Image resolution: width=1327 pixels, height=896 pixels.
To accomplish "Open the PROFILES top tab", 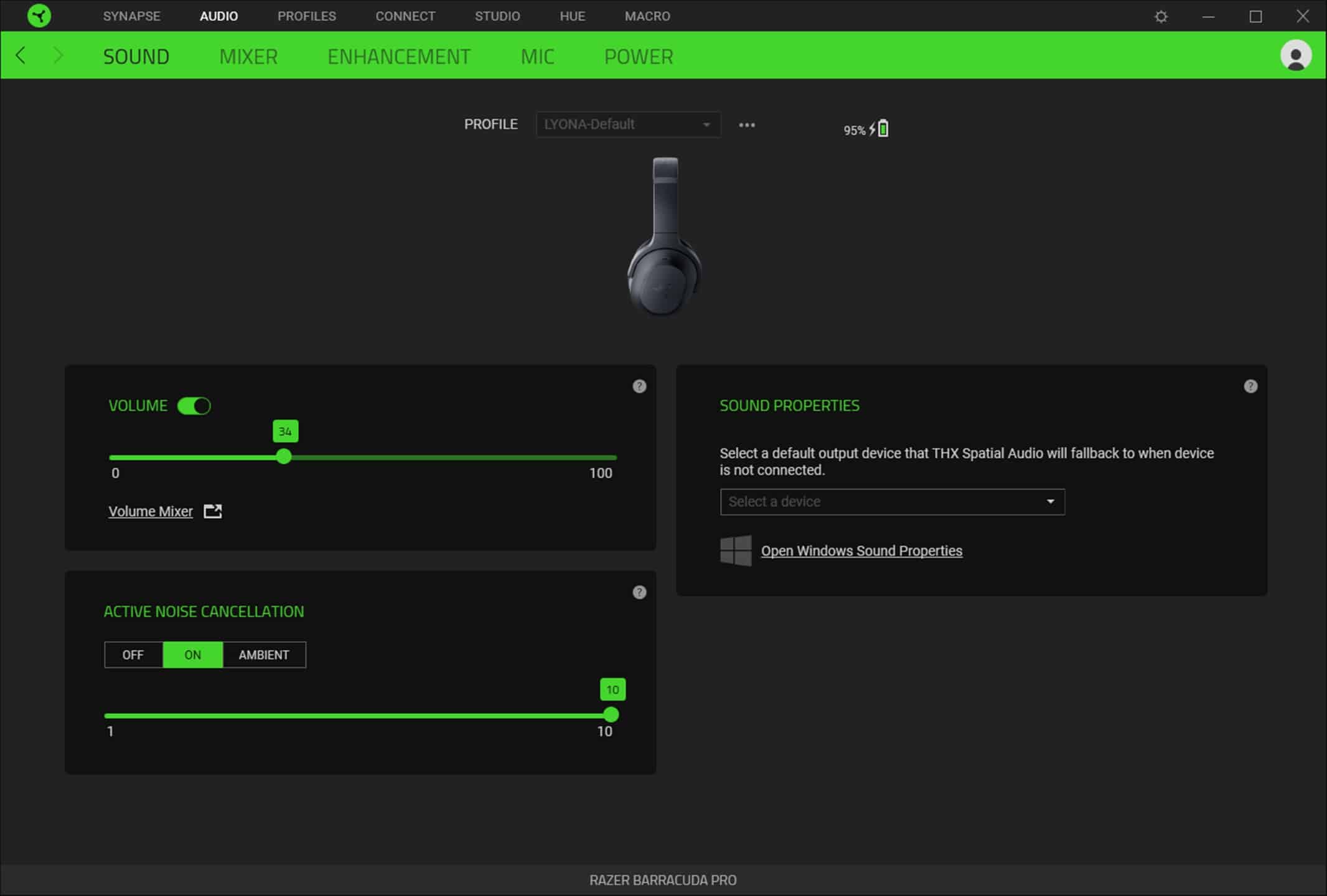I will click(x=307, y=16).
